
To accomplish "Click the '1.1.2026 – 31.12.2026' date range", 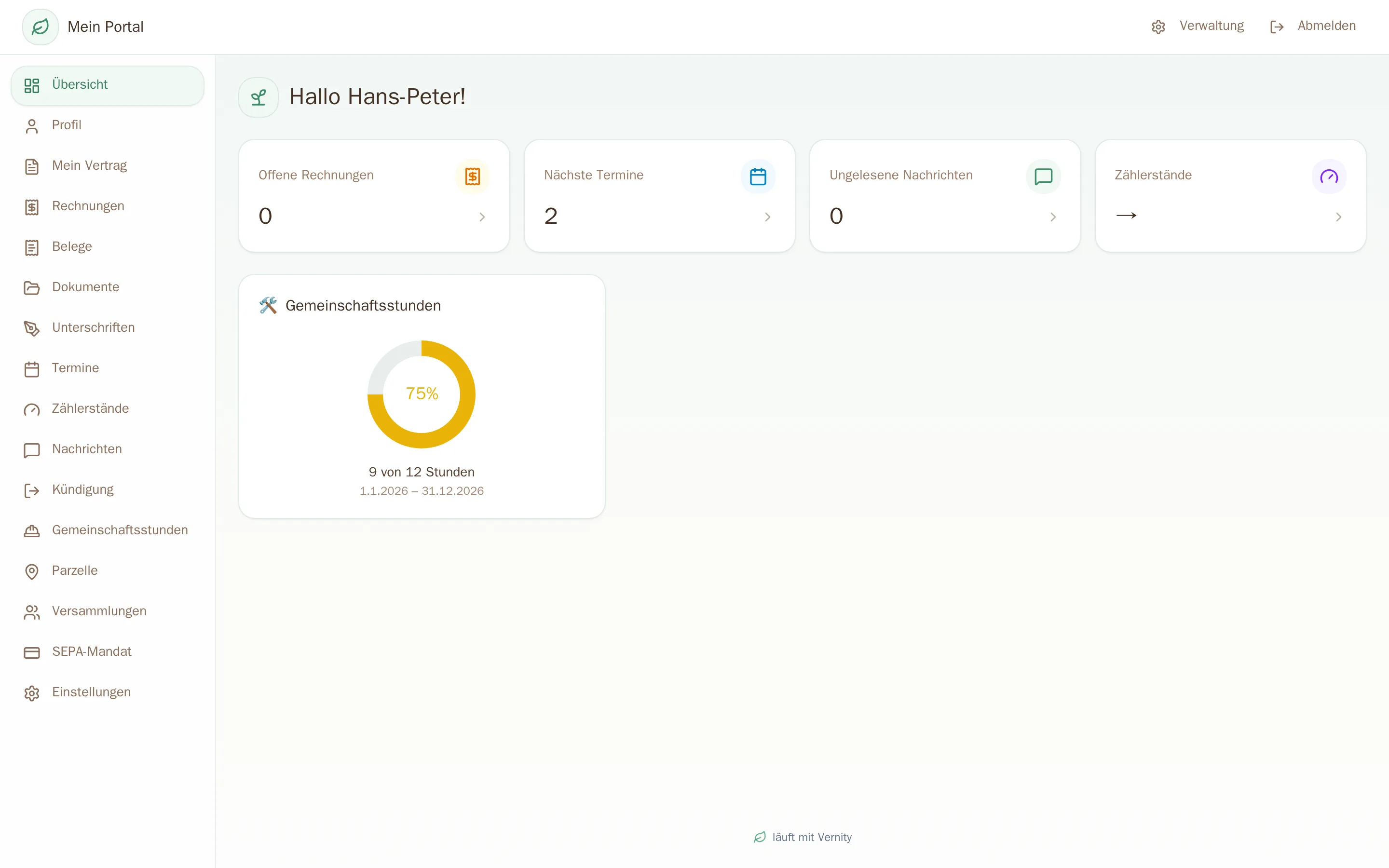I will [422, 491].
